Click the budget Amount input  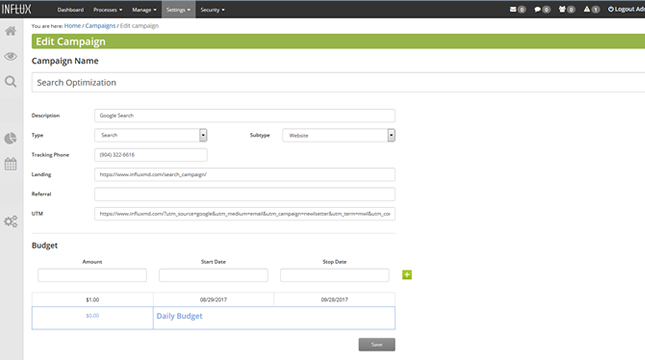point(92,275)
